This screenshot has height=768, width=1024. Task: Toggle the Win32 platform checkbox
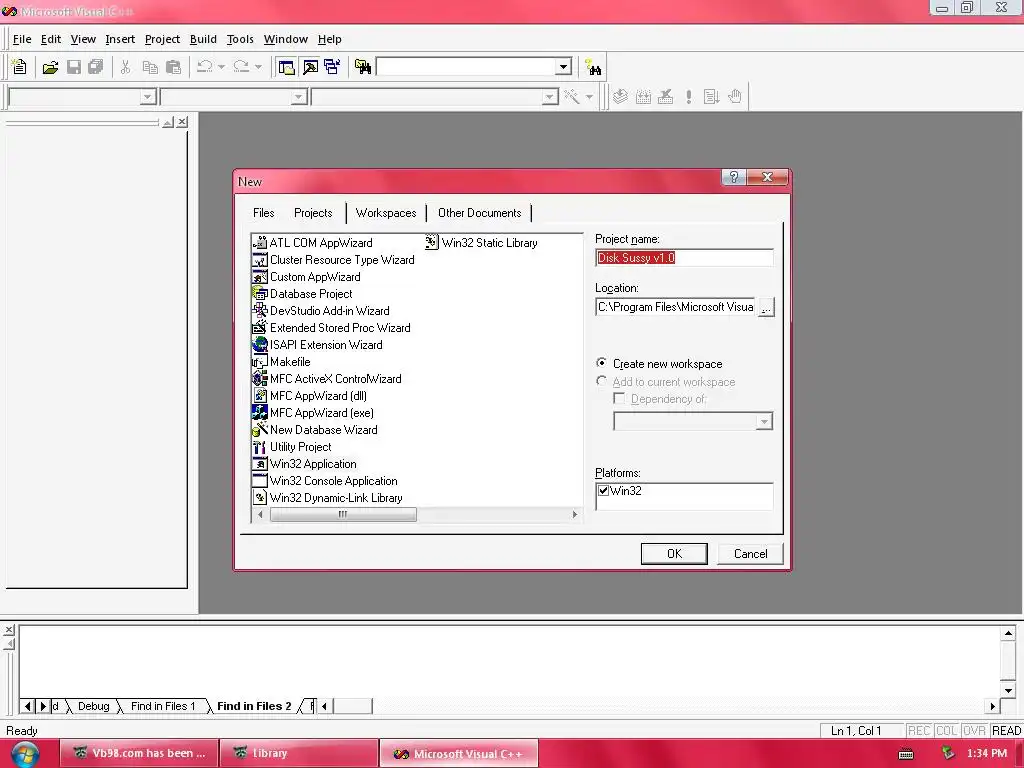click(x=603, y=490)
